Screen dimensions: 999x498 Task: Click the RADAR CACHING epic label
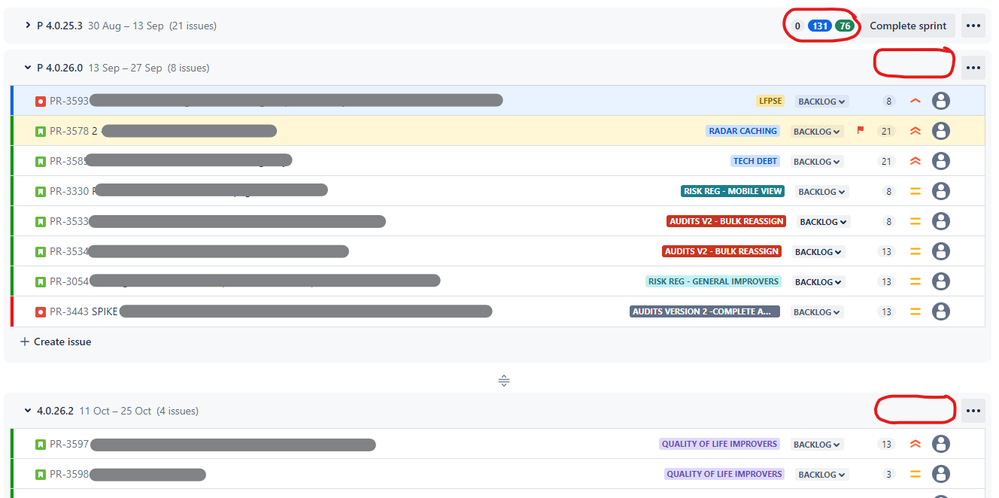[x=743, y=131]
